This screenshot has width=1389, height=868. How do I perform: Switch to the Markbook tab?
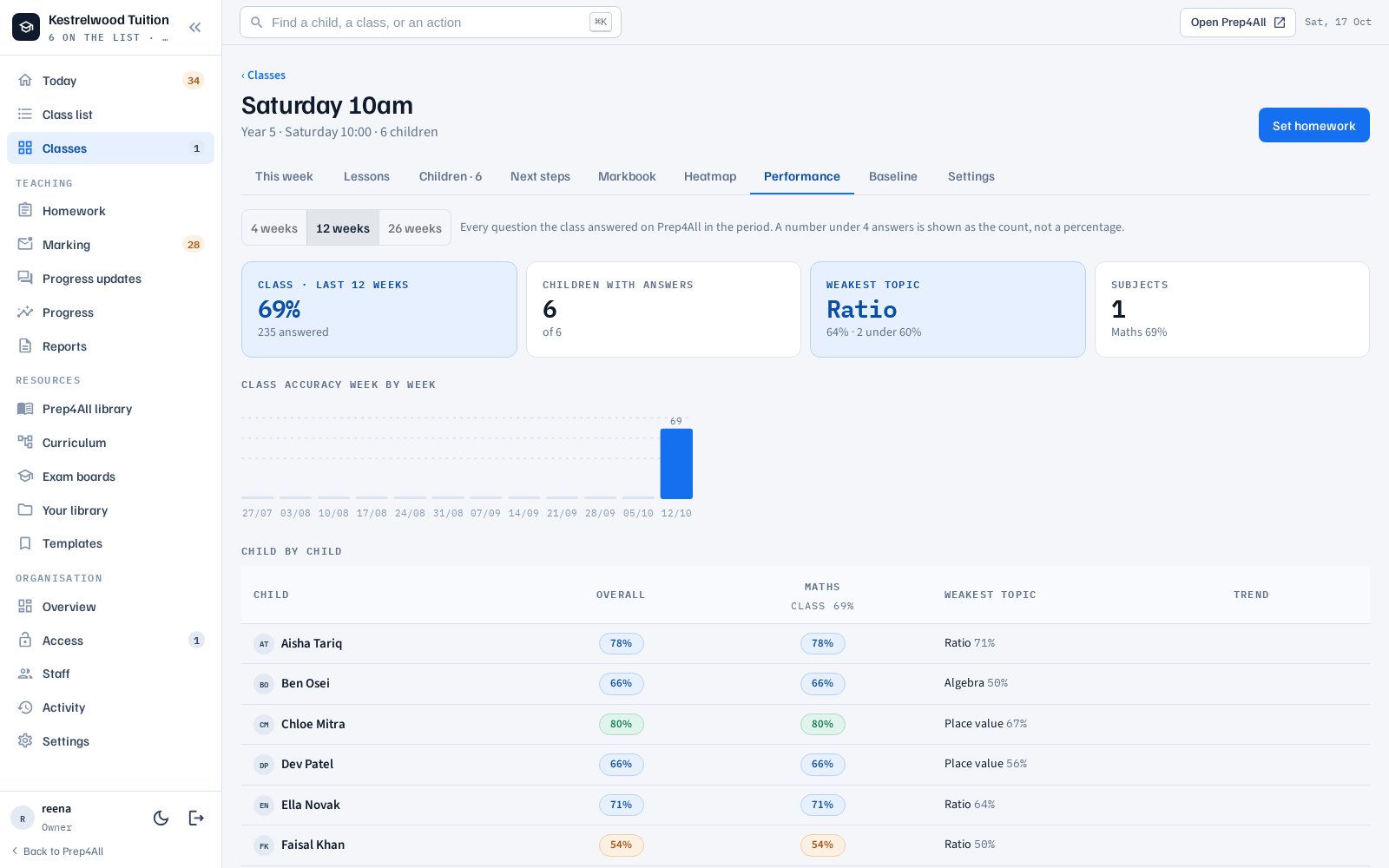pyautogui.click(x=627, y=176)
